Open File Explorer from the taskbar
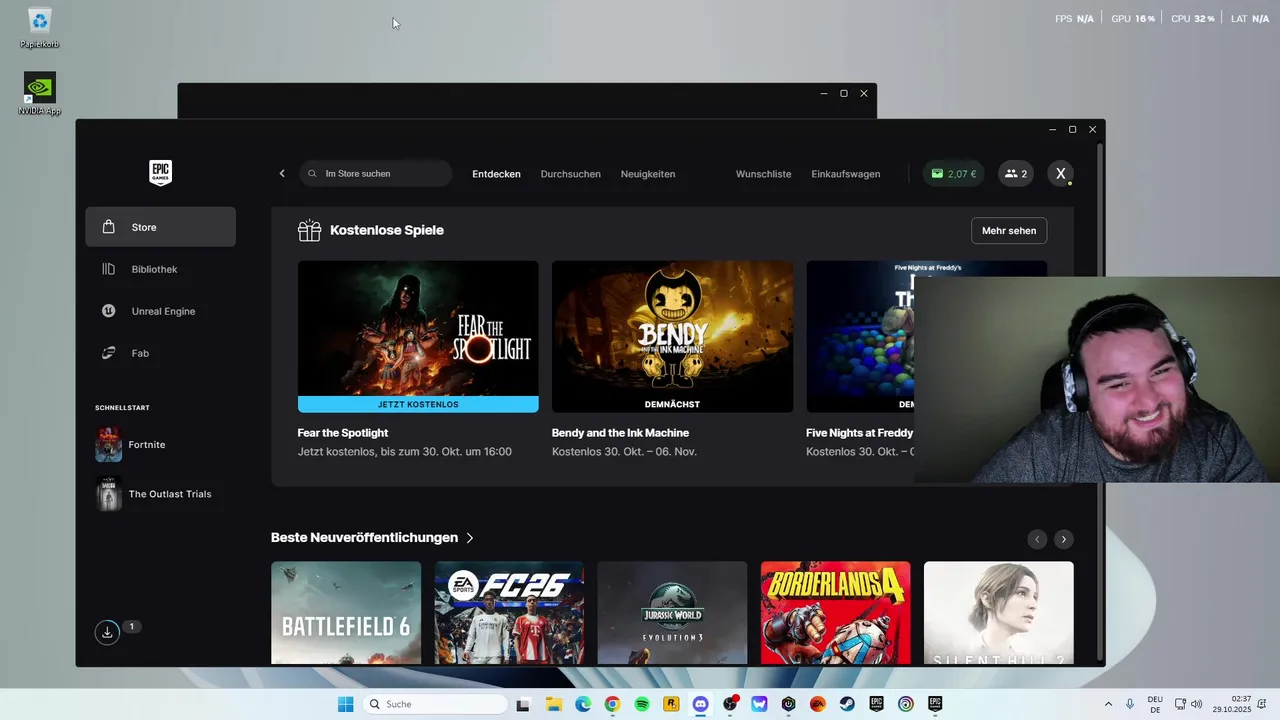 (553, 704)
